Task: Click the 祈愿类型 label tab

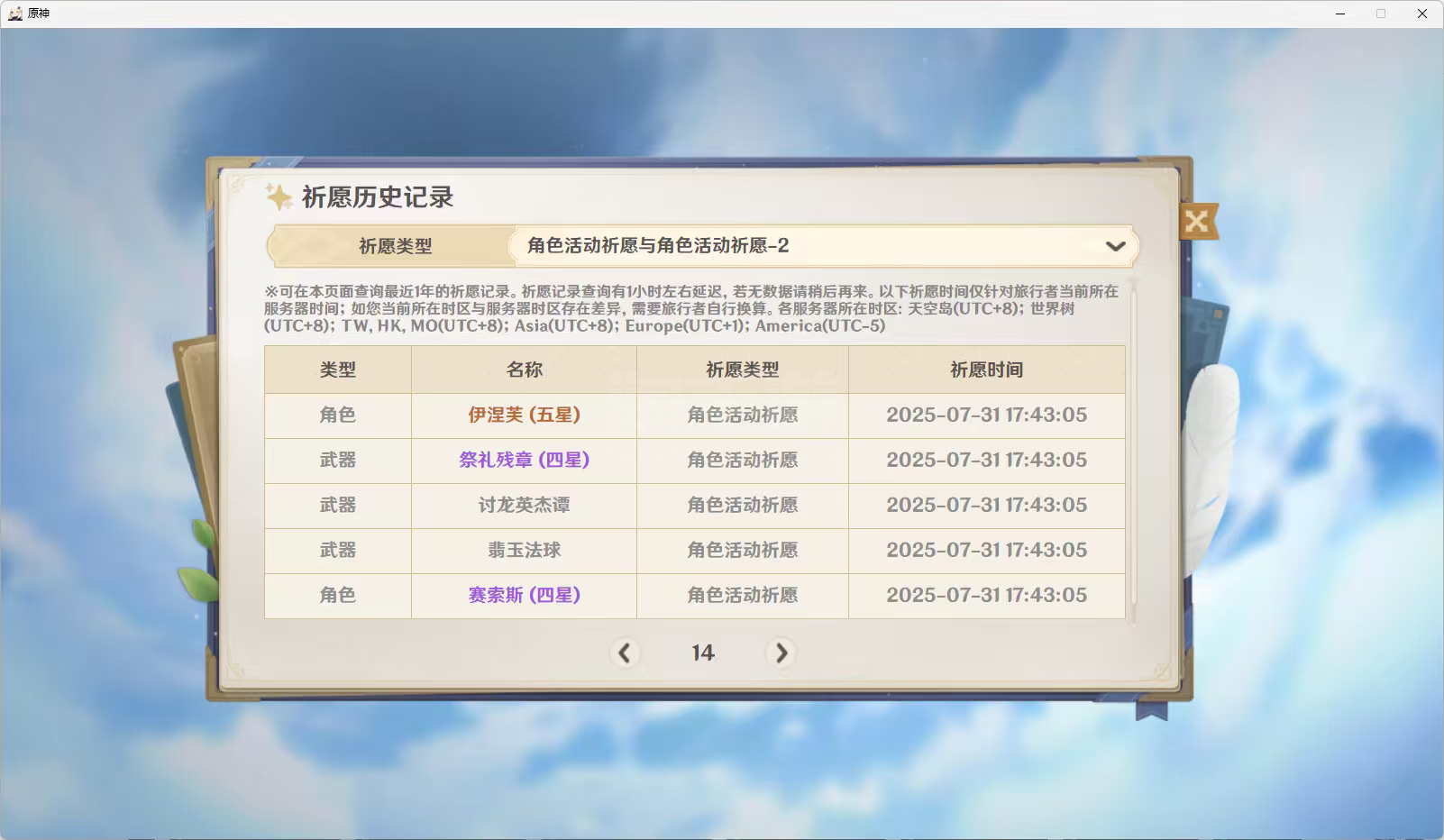Action: (395, 246)
